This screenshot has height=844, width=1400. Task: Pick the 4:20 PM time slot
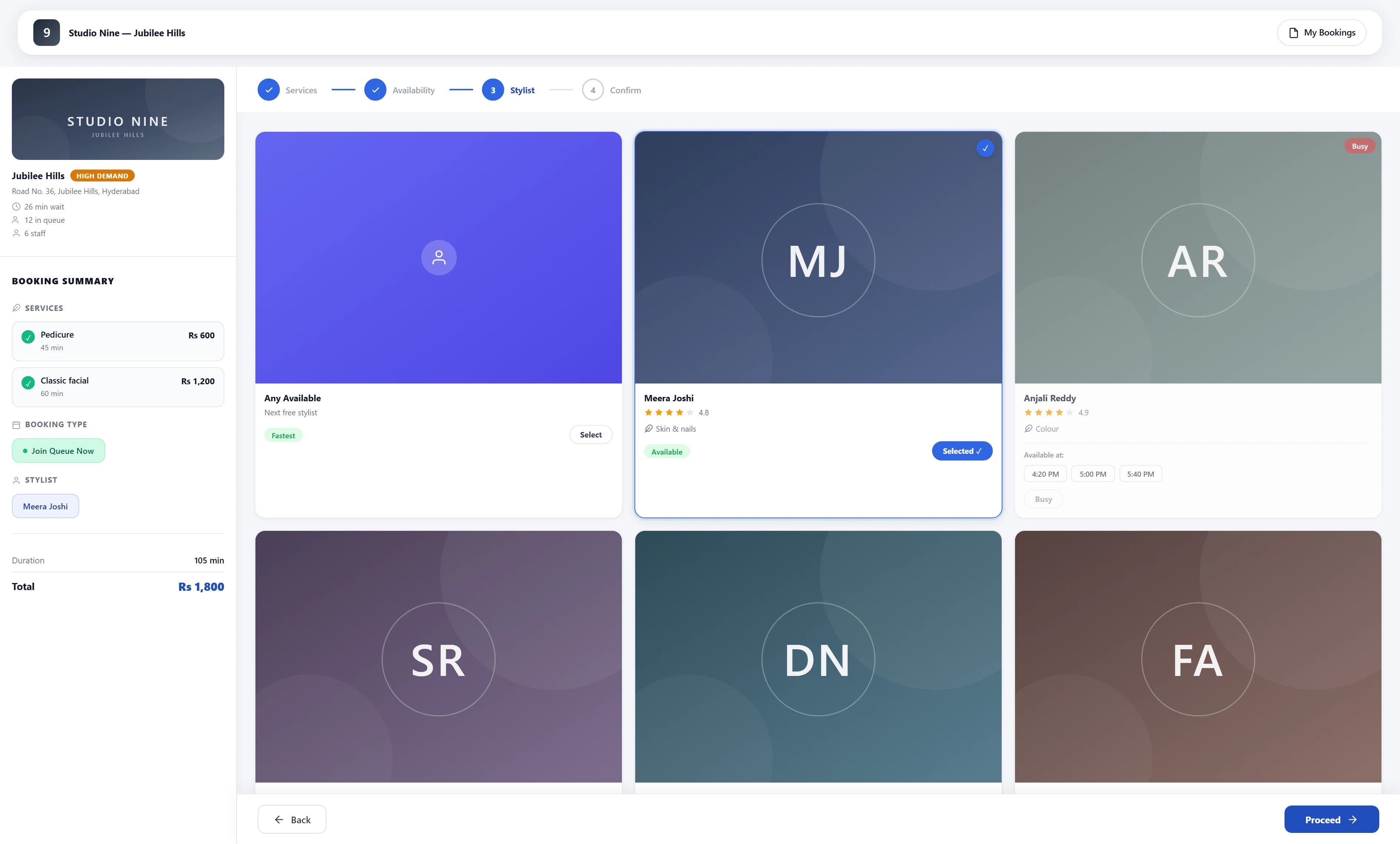click(x=1045, y=474)
